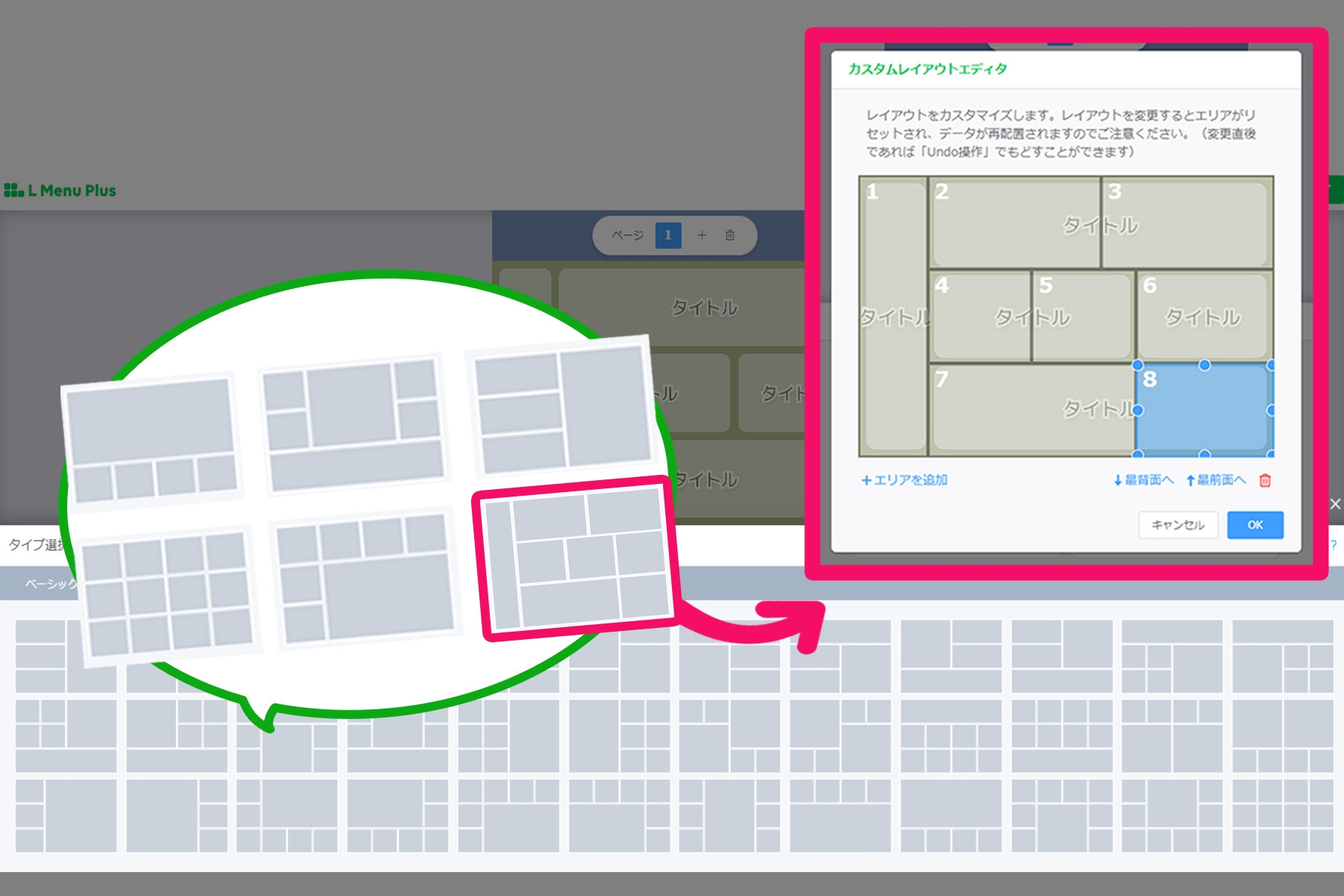This screenshot has width=1344, height=896.
Task: Select page 1 in the page selector
Action: (668, 235)
